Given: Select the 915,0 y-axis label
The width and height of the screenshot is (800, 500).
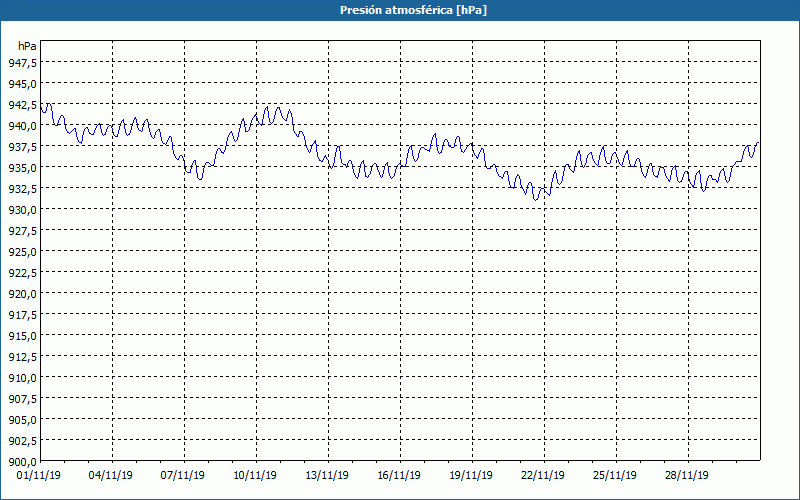Looking at the screenshot, I should (22, 336).
